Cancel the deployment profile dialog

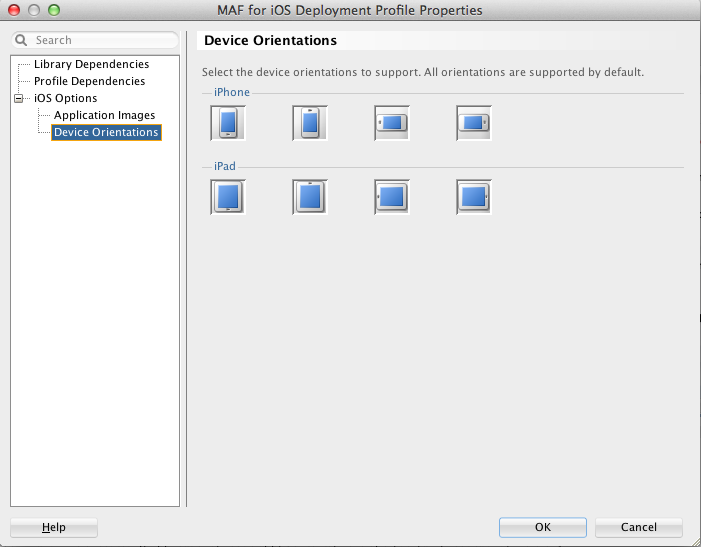point(638,527)
